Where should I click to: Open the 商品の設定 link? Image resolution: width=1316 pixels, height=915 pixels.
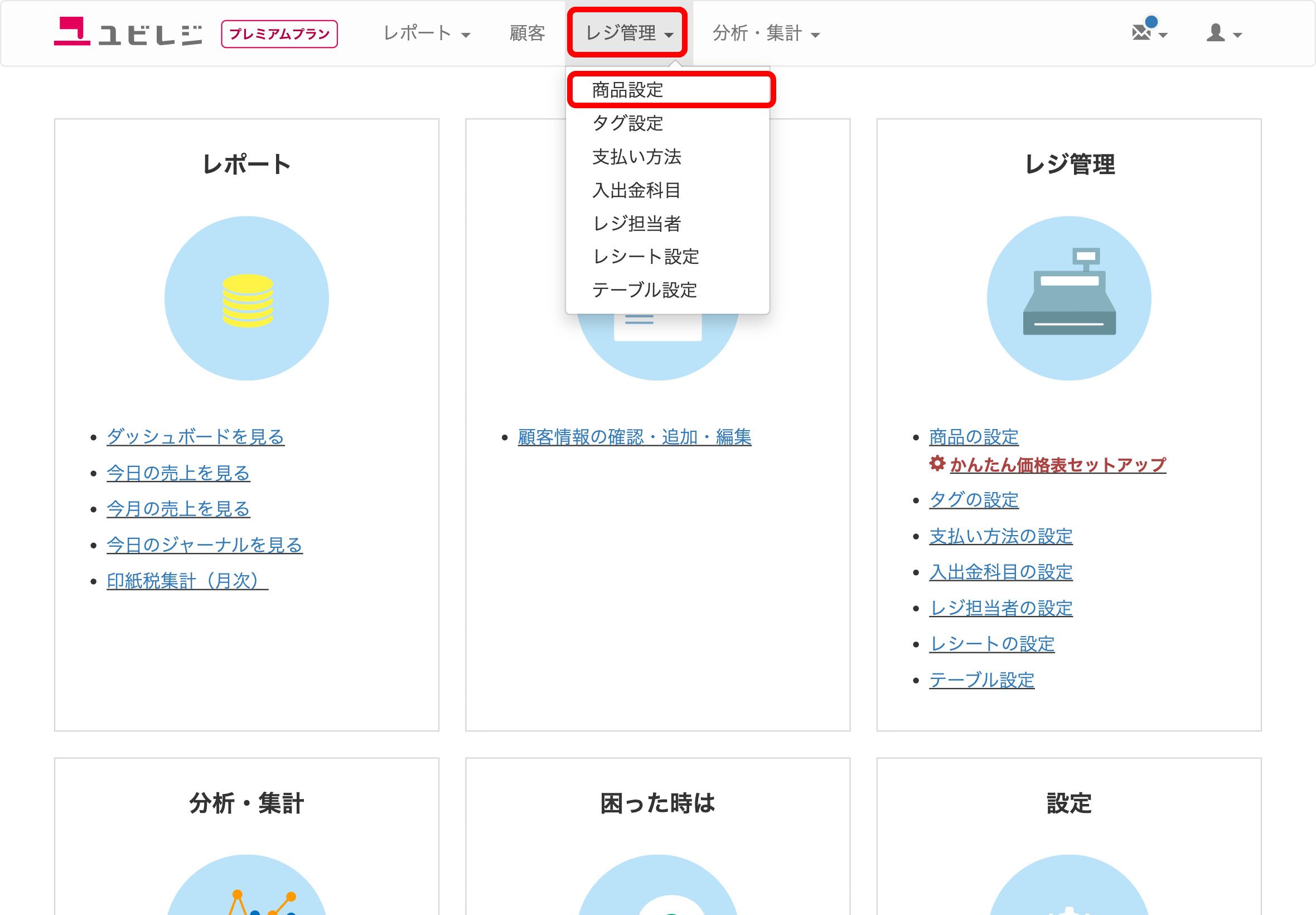coord(974,437)
